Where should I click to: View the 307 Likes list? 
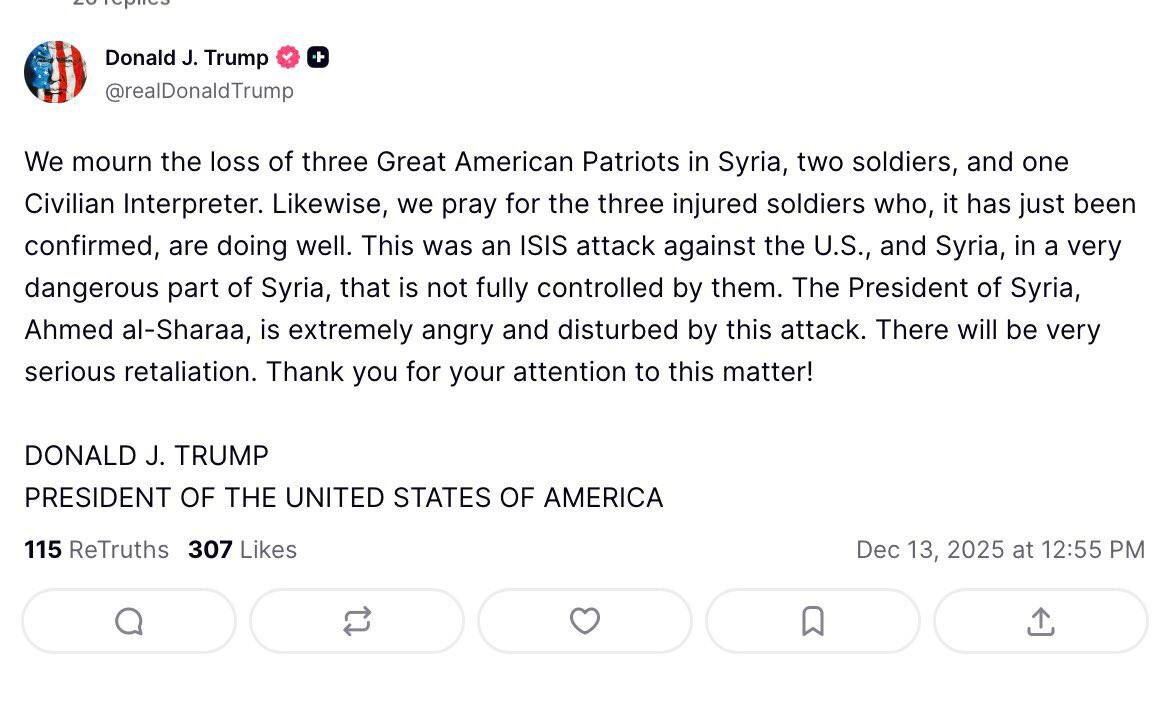click(242, 549)
